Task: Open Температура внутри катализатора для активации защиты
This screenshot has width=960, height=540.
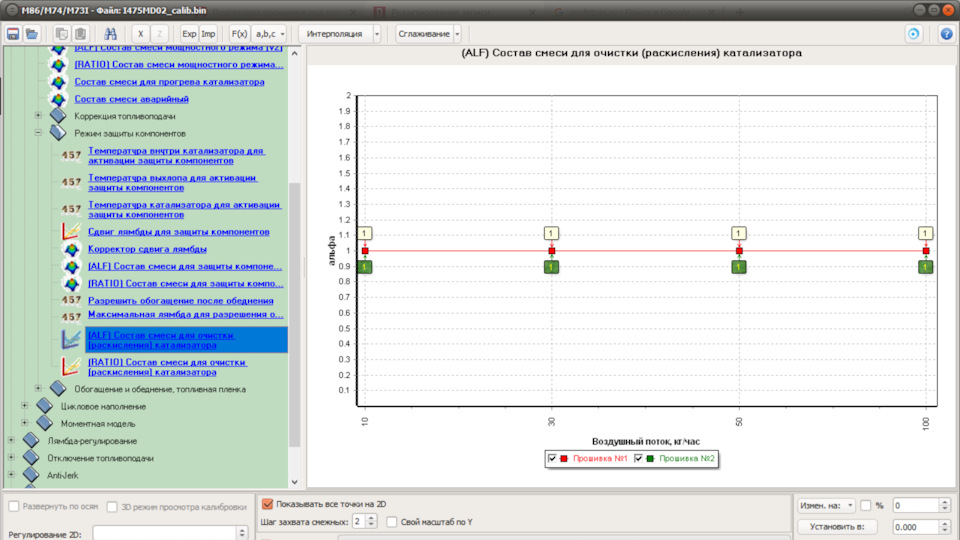Action: 176,156
